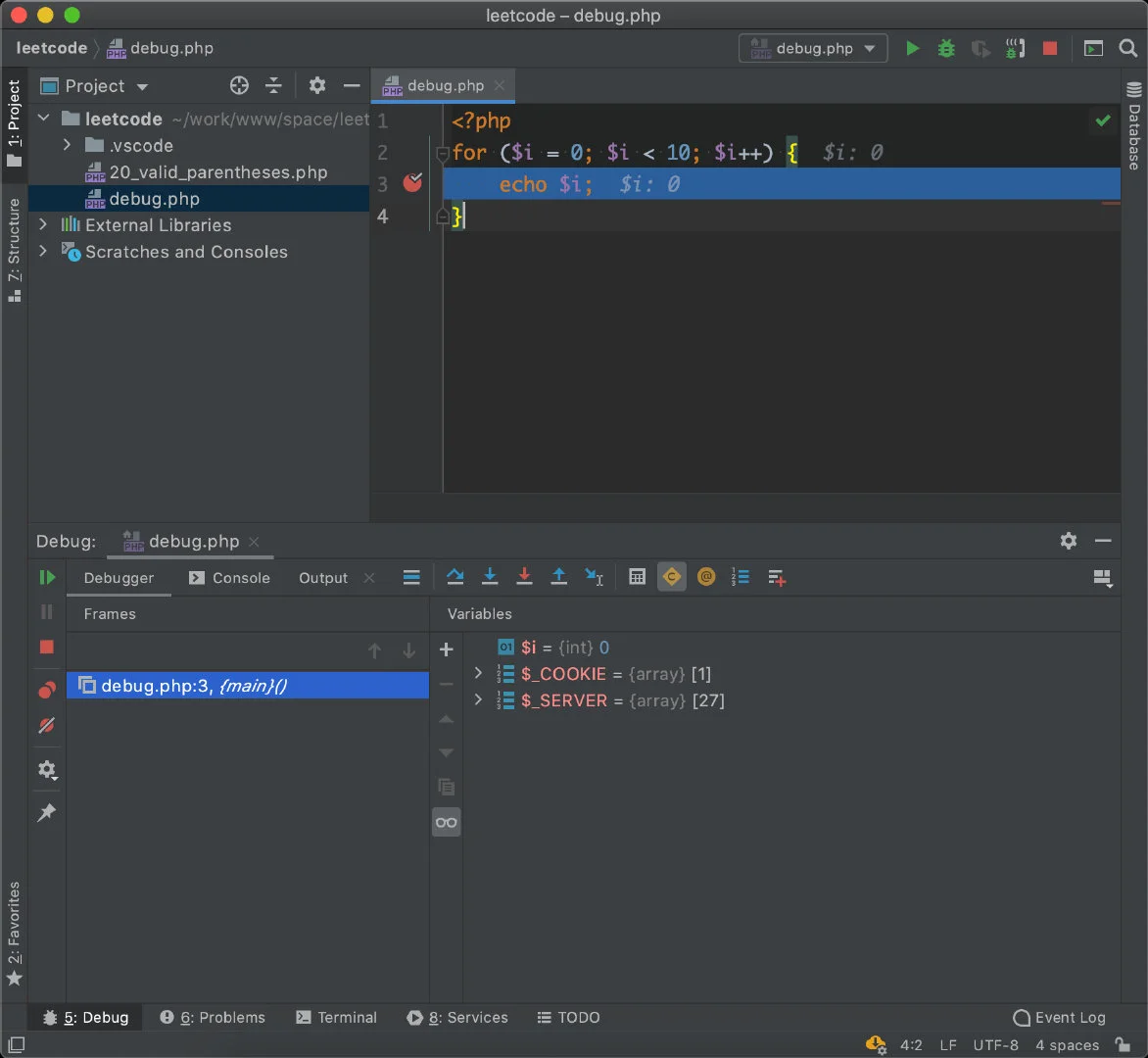Open the Evaluate Expression calculator icon
Screen dimensions: 1148x1058
tap(637, 577)
